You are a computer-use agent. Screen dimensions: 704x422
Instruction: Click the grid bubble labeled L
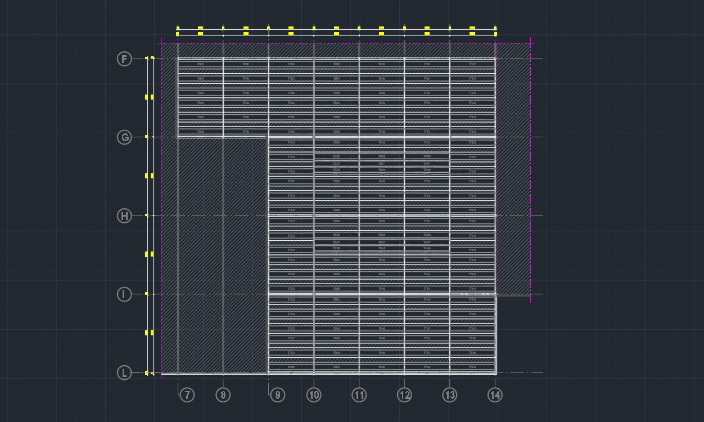[124, 373]
